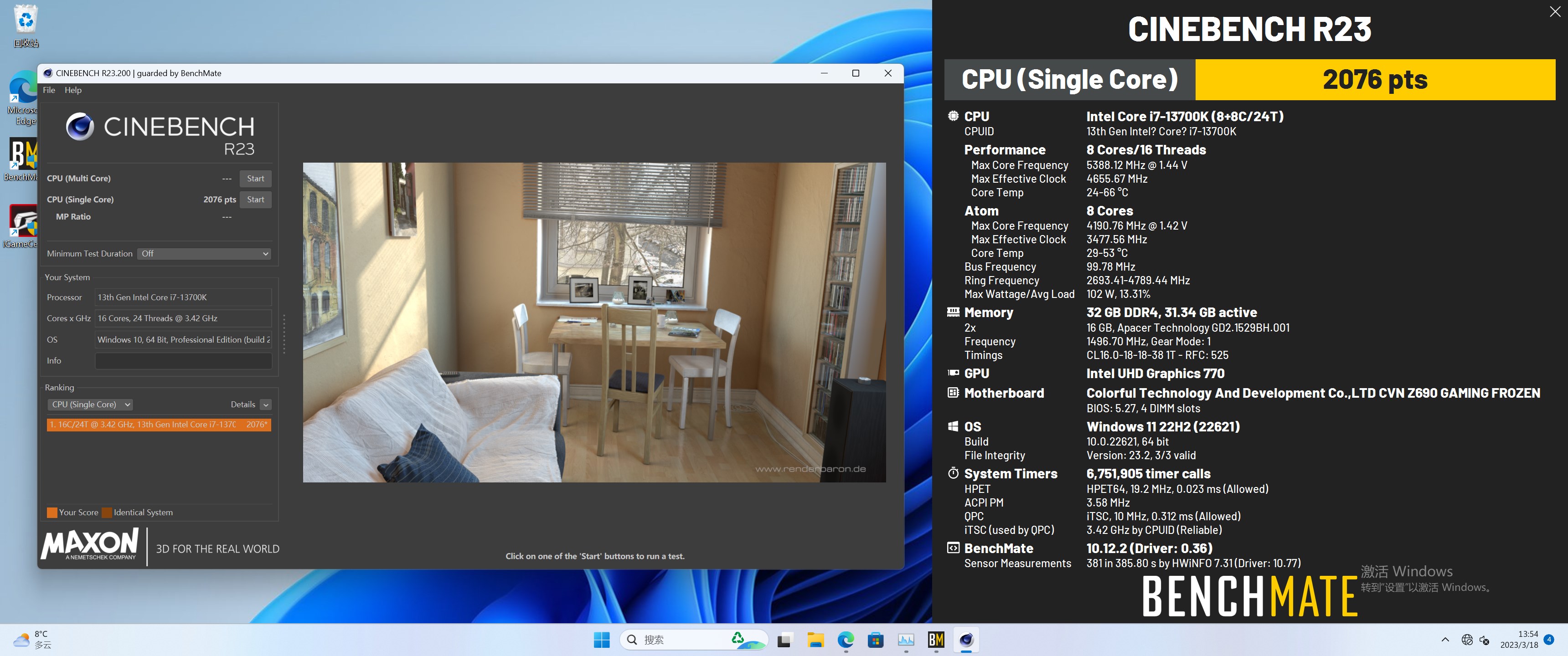1568x656 pixels.
Task: Click the Windows 11 22H2 (22621) text
Action: (x=1163, y=426)
